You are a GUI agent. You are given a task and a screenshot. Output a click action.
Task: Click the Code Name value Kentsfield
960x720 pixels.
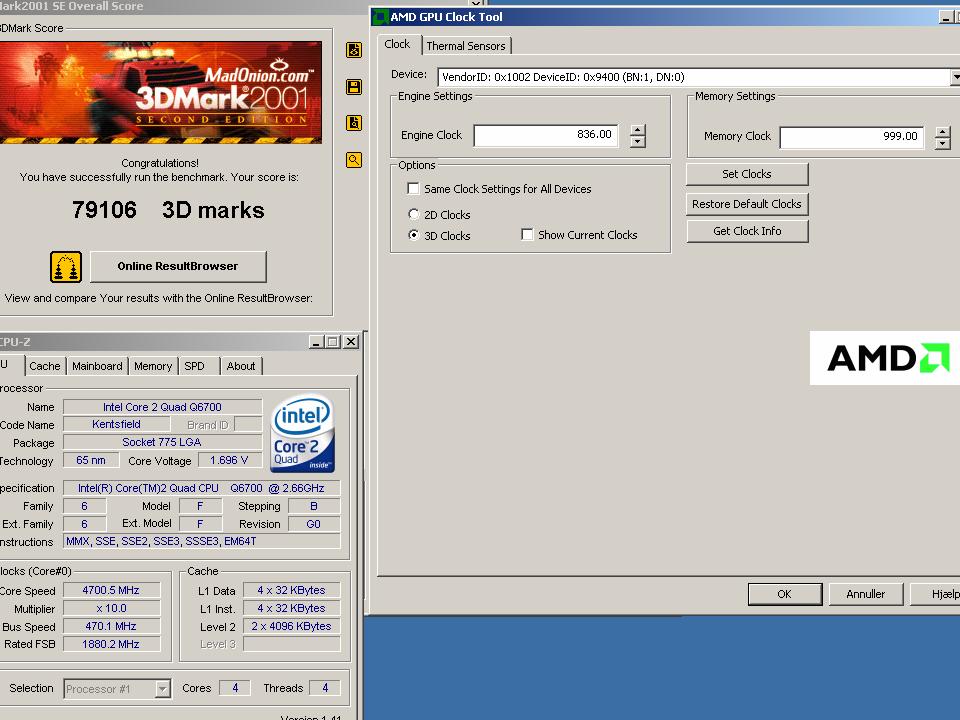coord(116,424)
